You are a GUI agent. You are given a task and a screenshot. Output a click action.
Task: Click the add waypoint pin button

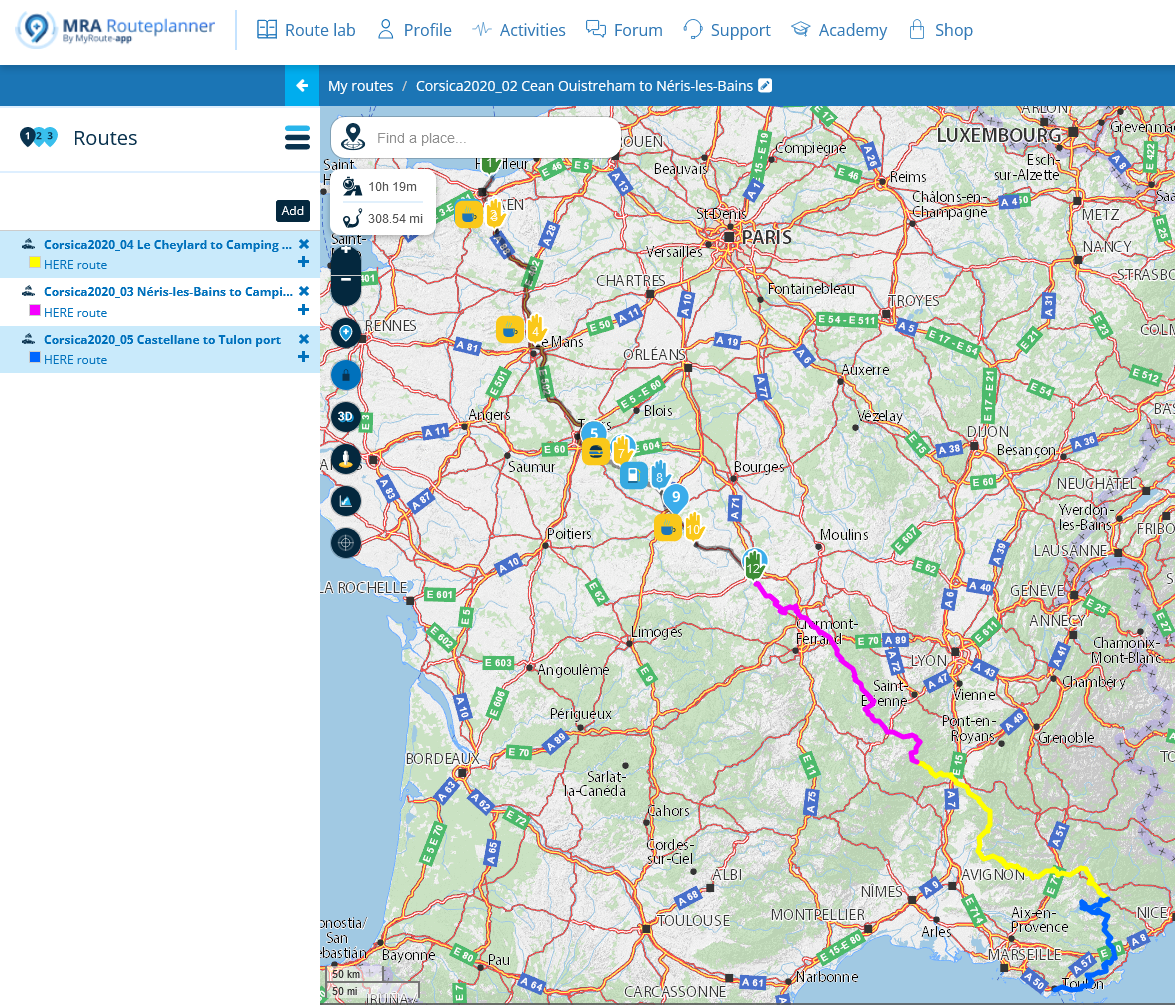[x=346, y=333]
